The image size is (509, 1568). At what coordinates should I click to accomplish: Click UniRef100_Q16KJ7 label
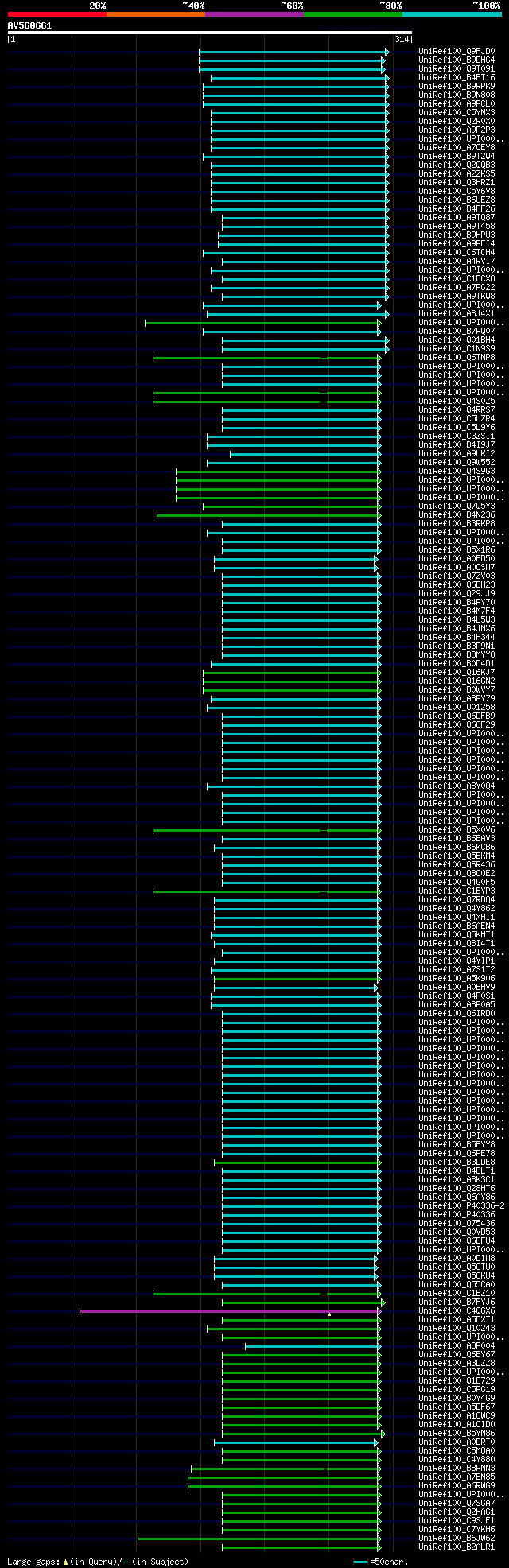pyautogui.click(x=457, y=672)
